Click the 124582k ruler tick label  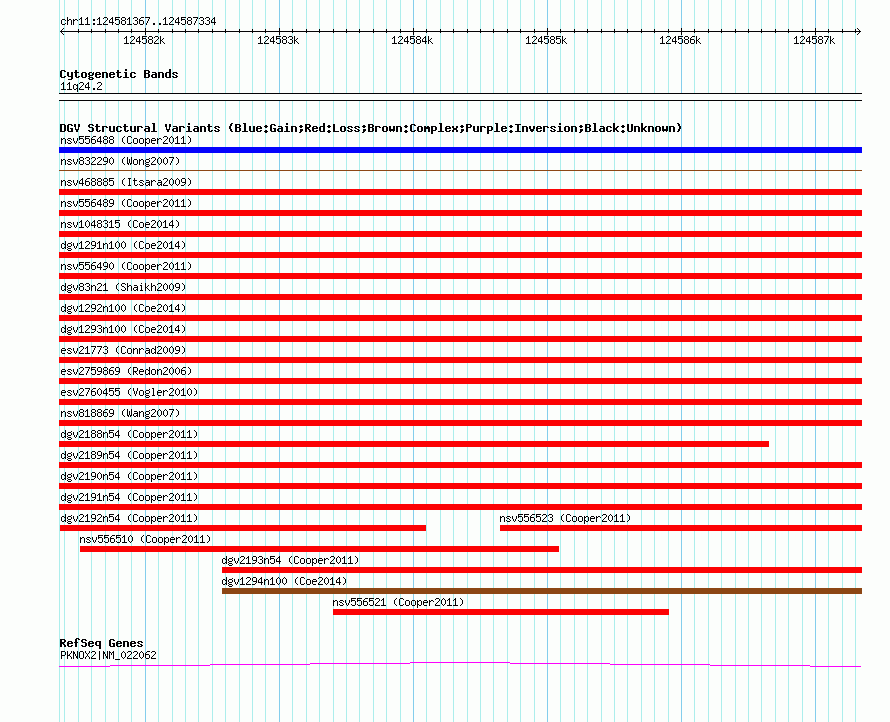click(144, 40)
